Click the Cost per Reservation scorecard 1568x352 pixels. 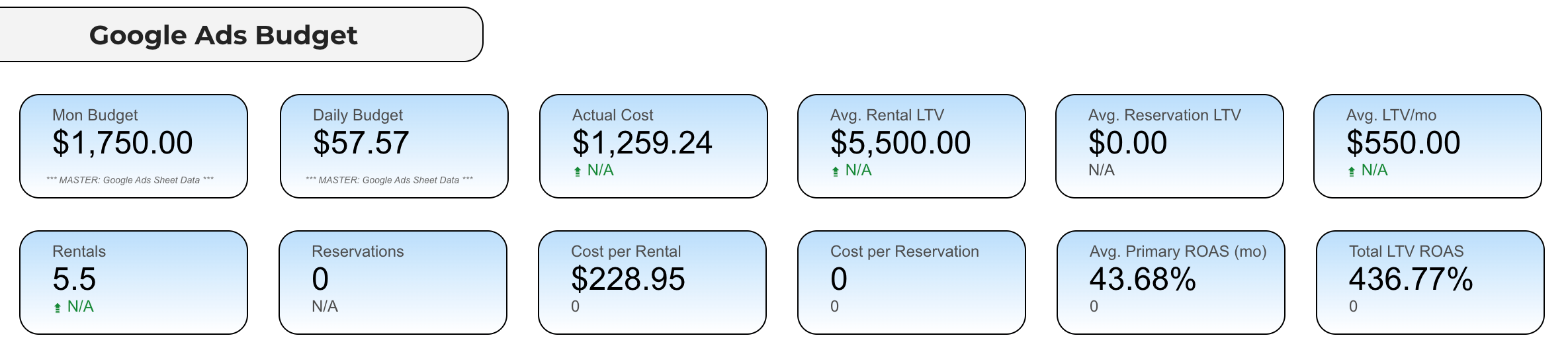coord(911,283)
